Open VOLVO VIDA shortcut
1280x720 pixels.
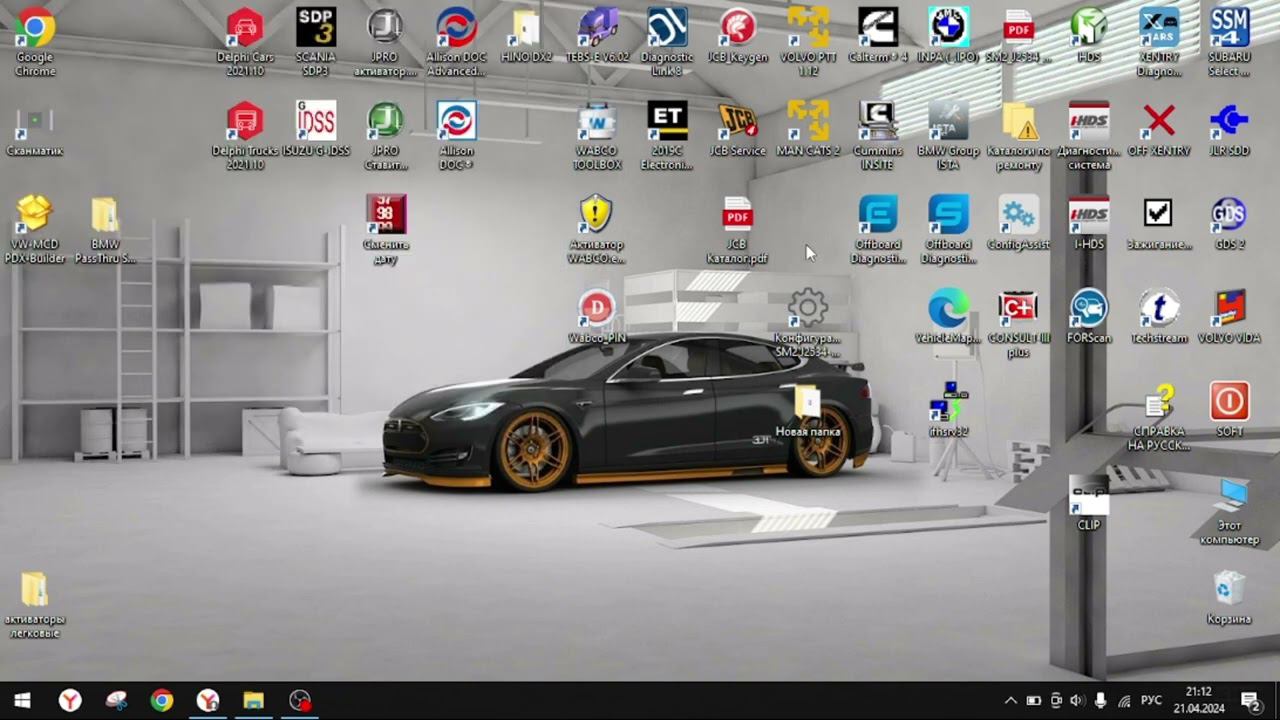1229,316
